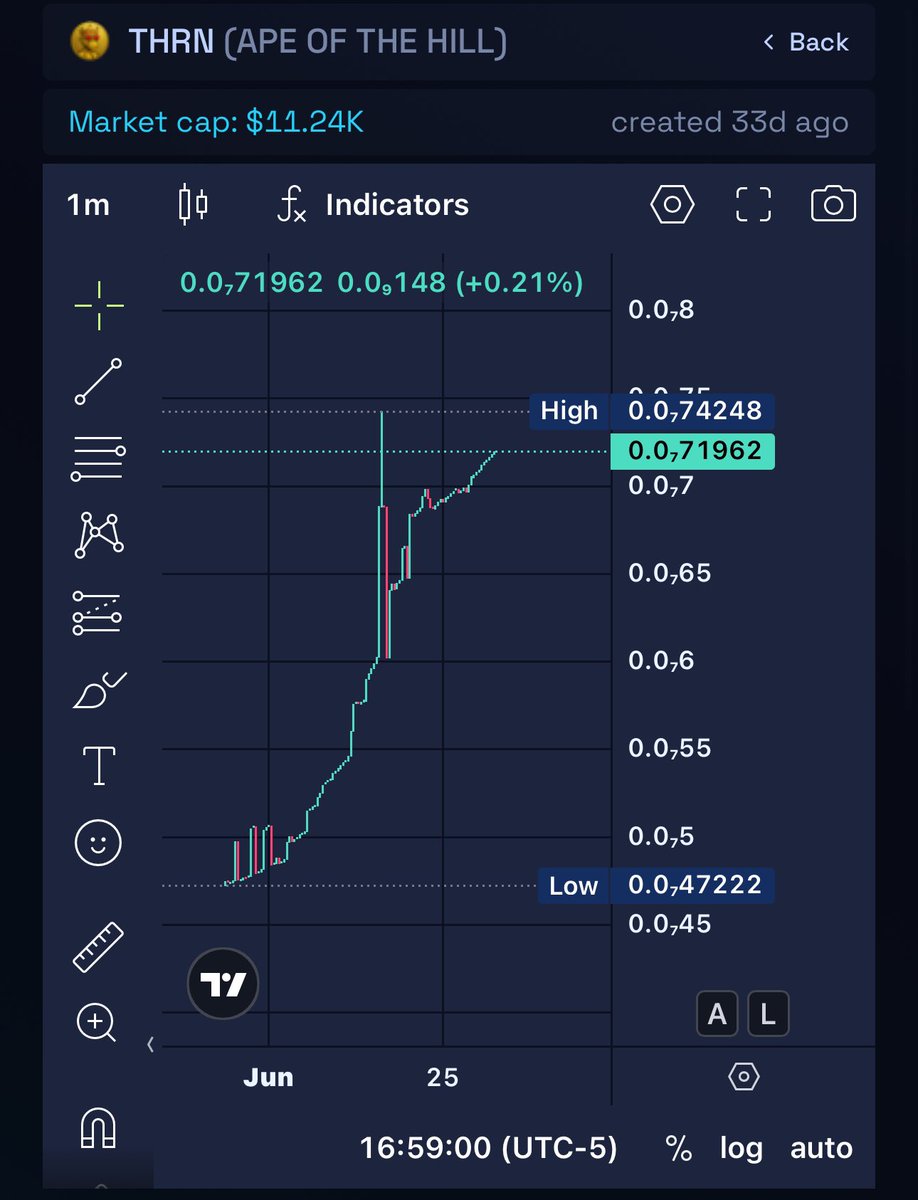
Task: Select the ruler measure tool
Action: pyautogui.click(x=98, y=947)
